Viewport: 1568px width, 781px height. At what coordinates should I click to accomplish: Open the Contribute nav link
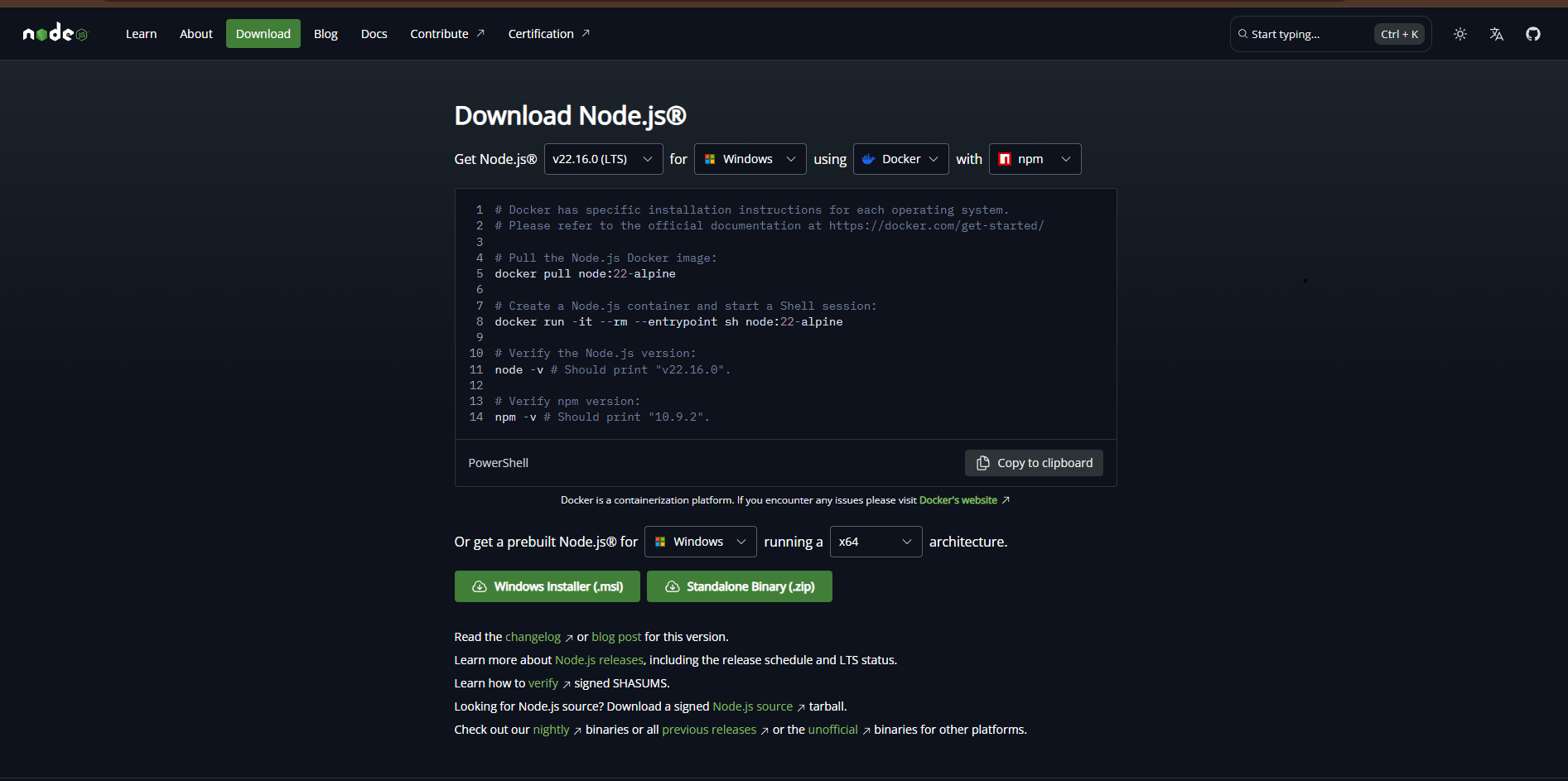(447, 34)
